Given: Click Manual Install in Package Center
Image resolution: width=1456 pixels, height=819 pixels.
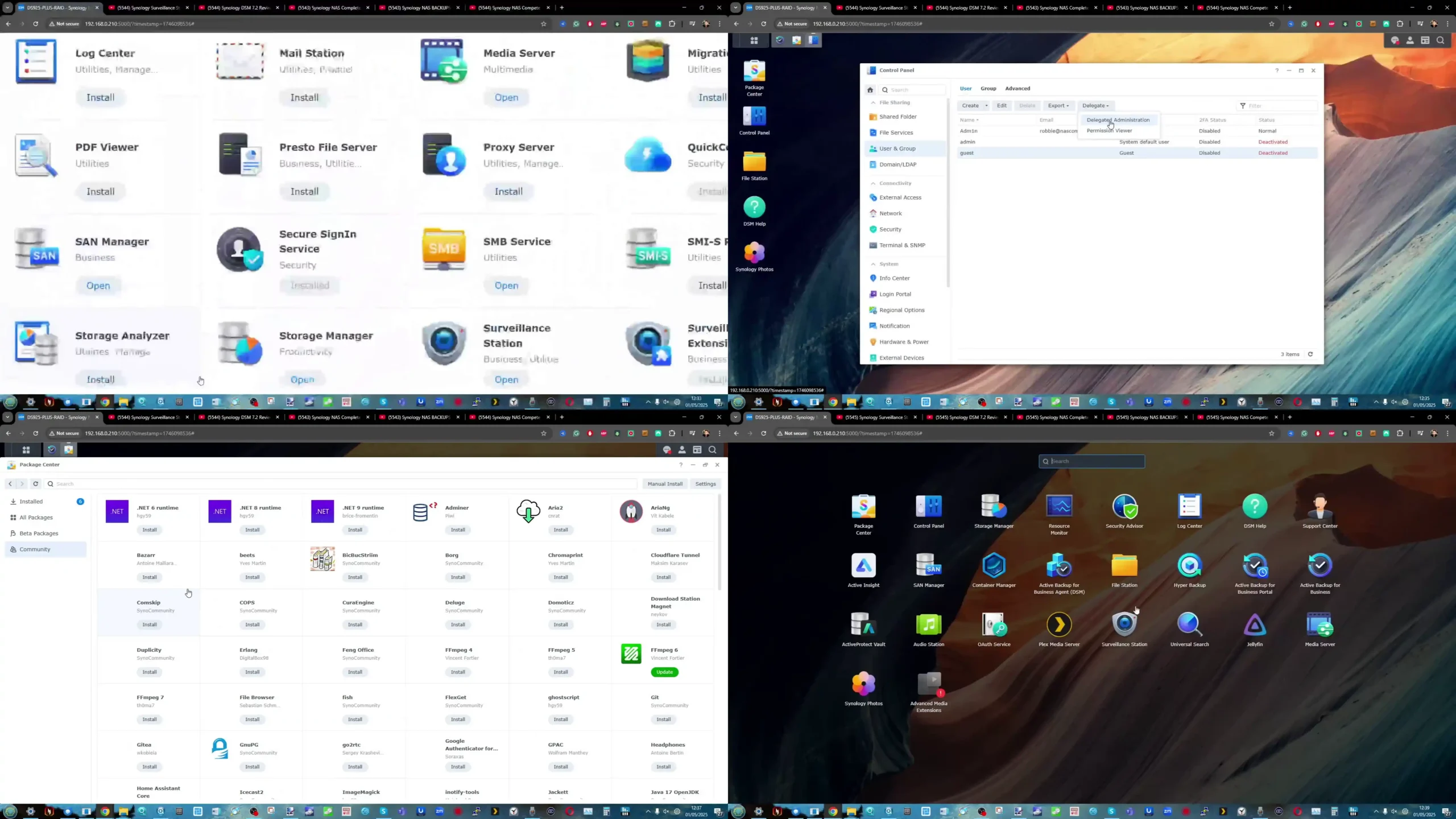Looking at the screenshot, I should point(664,484).
